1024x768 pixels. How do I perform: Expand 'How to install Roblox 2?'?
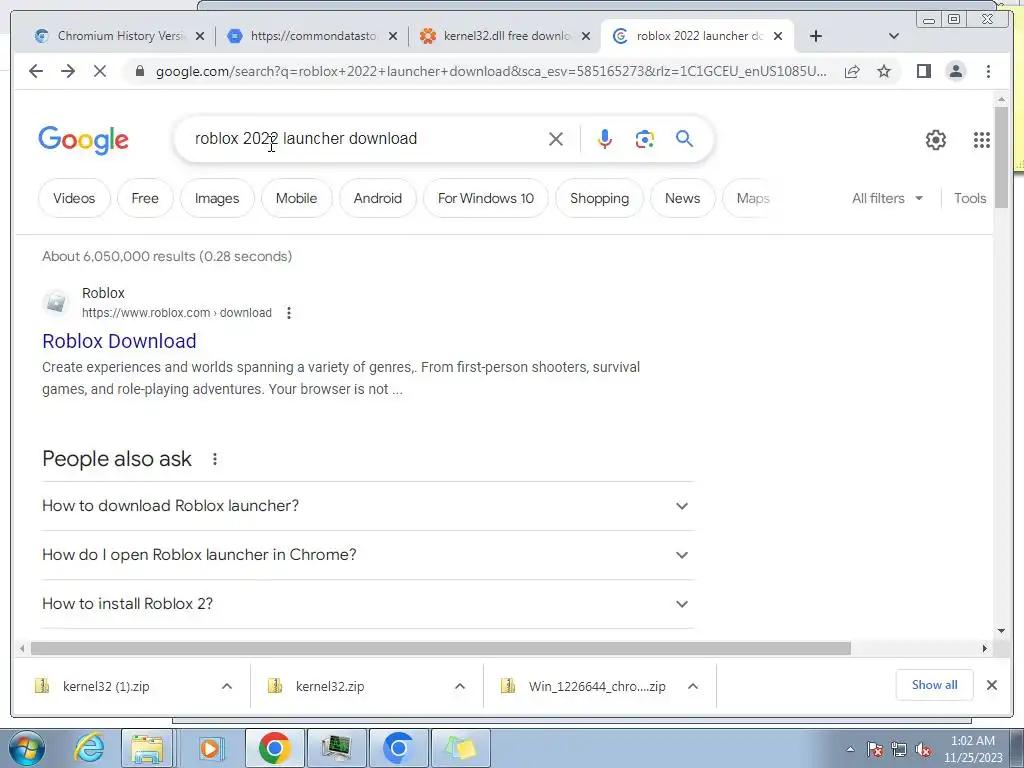[x=367, y=604]
